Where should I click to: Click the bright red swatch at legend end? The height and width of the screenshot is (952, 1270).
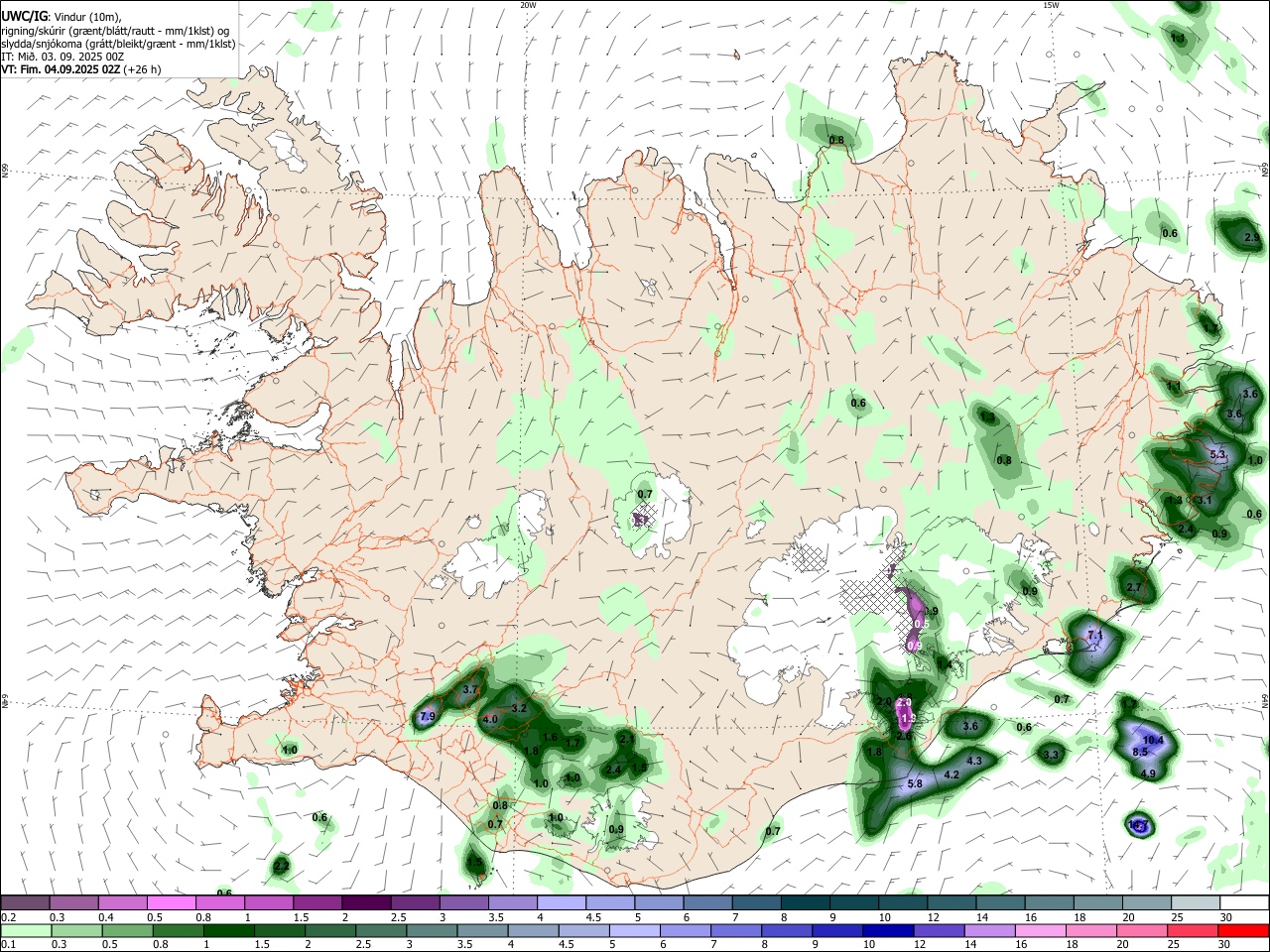coord(1241,930)
